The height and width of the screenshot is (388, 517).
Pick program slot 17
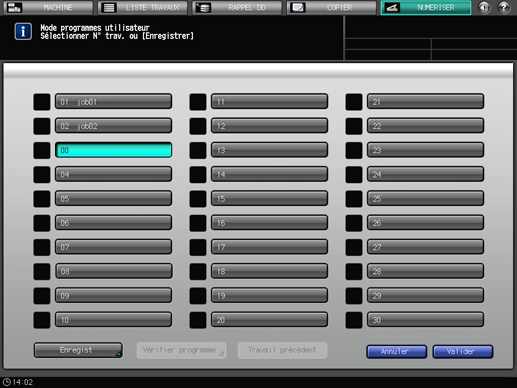click(x=269, y=247)
